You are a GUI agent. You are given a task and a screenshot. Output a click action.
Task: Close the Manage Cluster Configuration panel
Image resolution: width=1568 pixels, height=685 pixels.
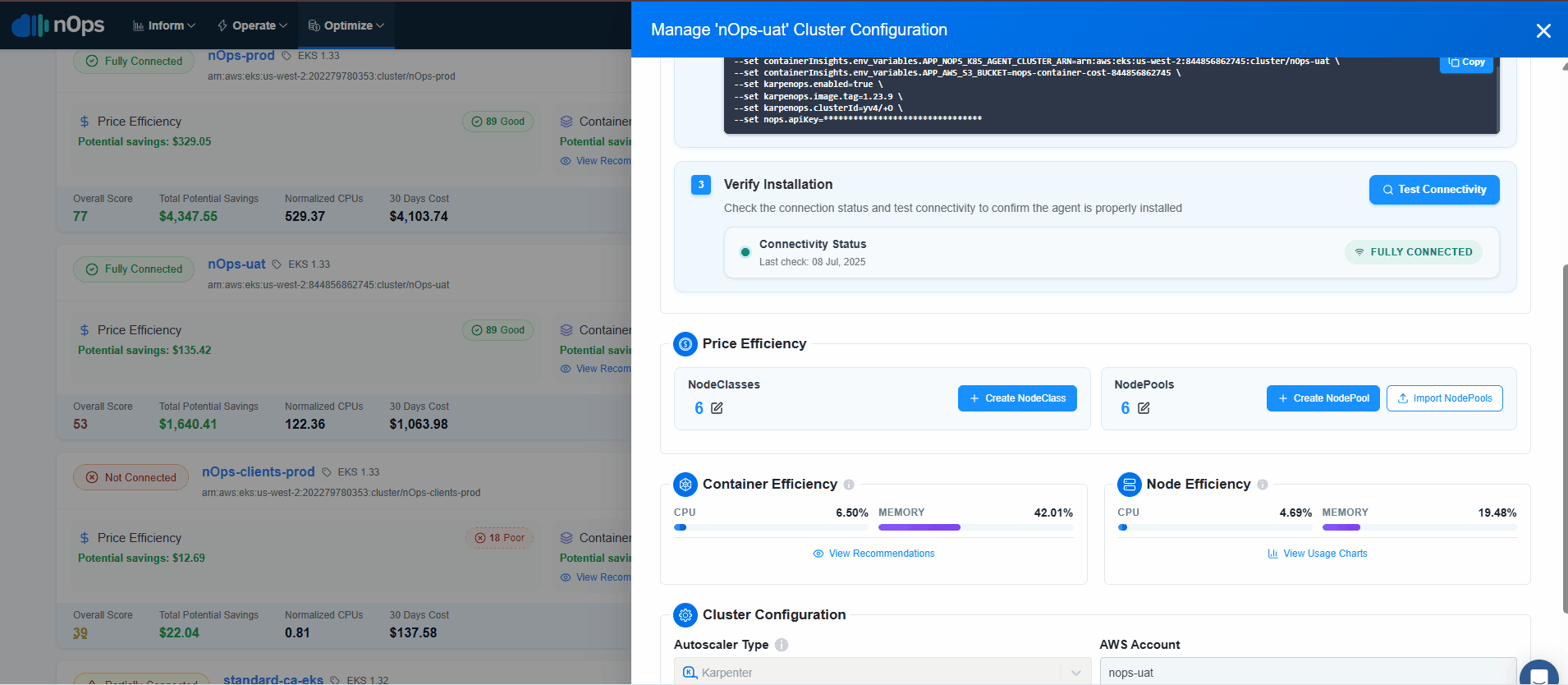1543,30
